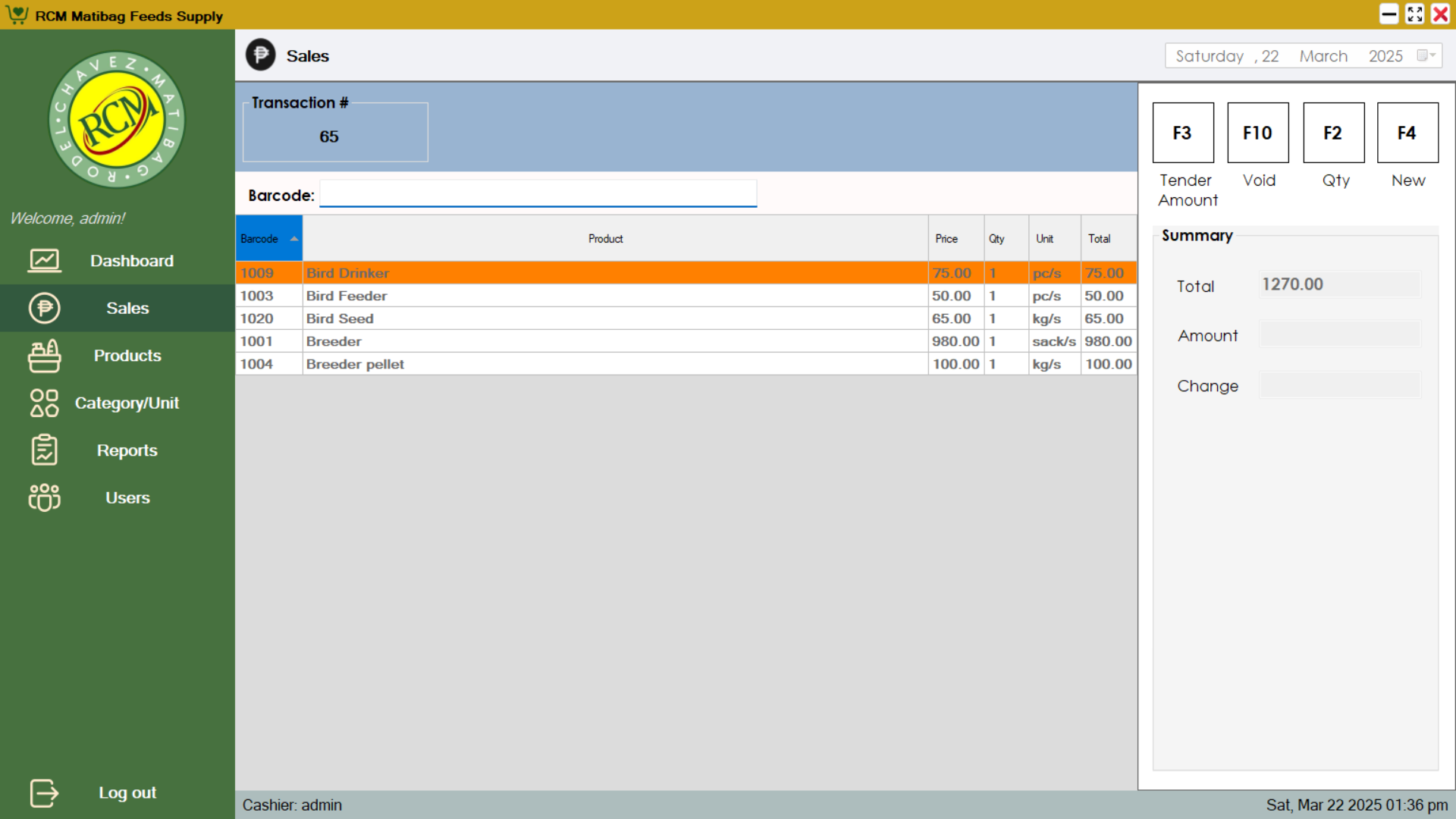
Task: Click the Qty column header
Action: (1006, 238)
